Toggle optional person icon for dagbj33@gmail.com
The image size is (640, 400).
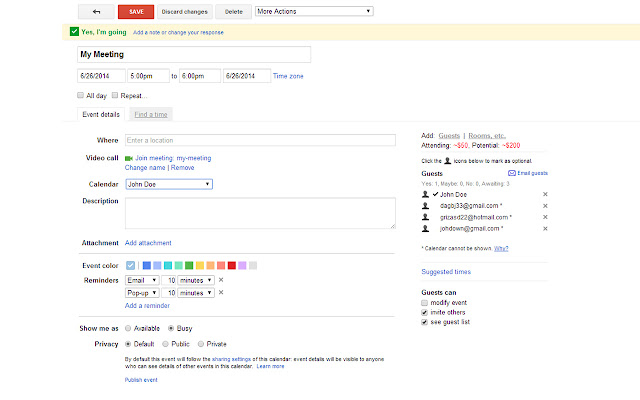(425, 206)
